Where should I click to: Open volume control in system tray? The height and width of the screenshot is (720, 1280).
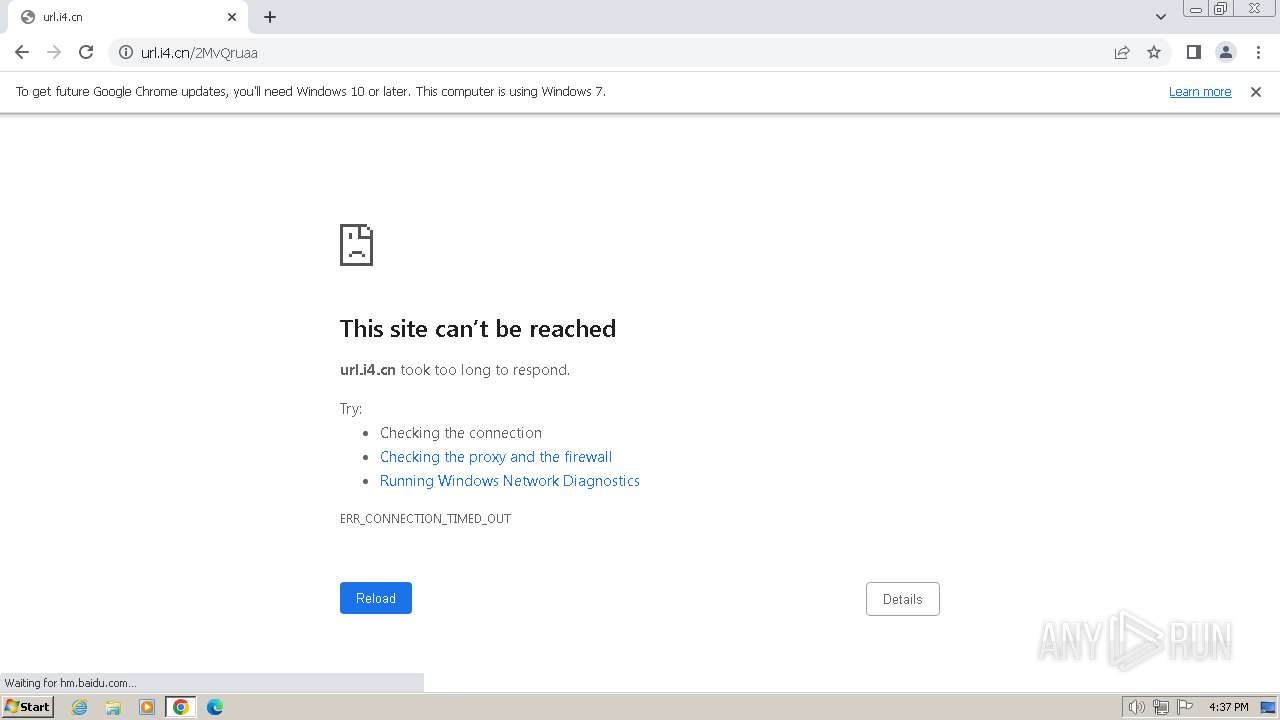(x=1137, y=707)
